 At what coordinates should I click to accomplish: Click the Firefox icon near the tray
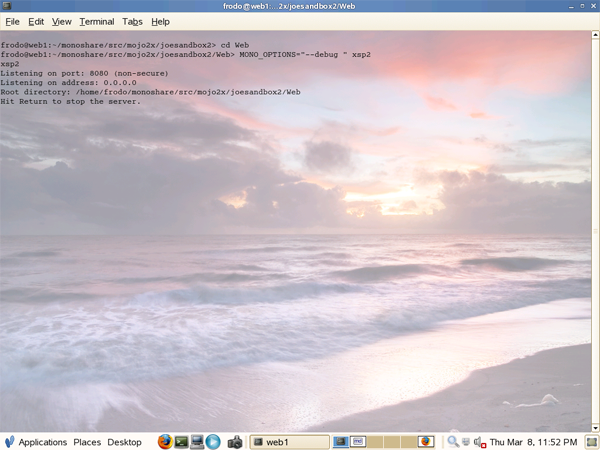click(425, 442)
